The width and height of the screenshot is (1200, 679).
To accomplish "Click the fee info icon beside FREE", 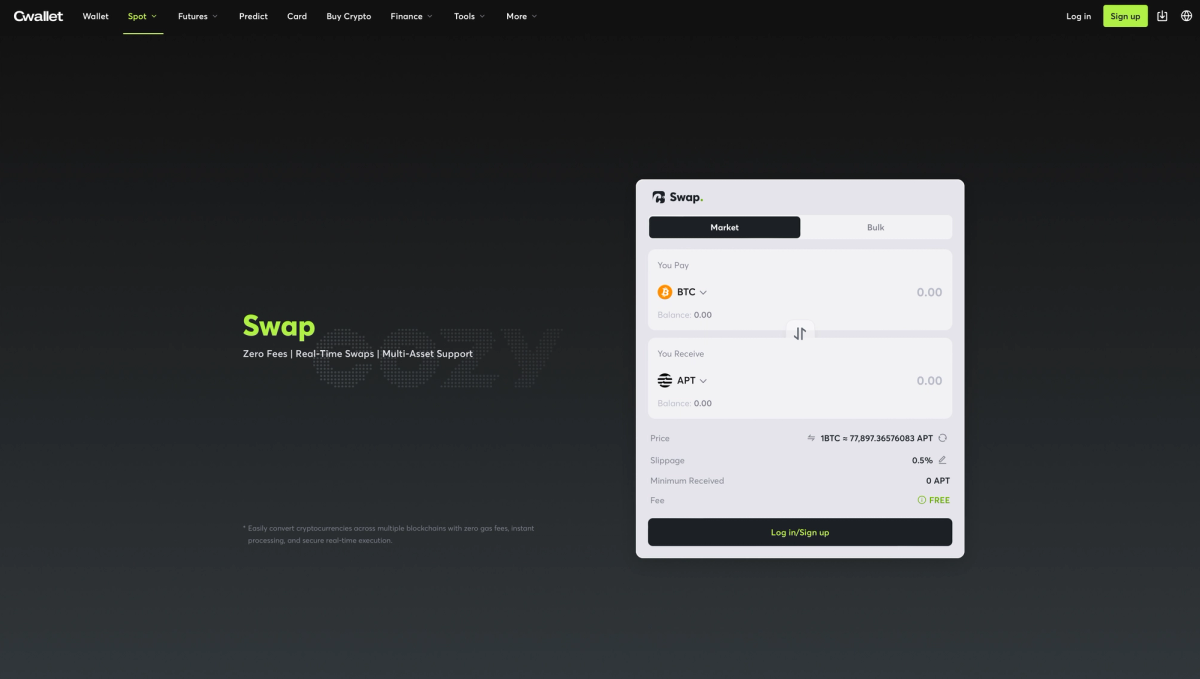I will pyautogui.click(x=922, y=500).
